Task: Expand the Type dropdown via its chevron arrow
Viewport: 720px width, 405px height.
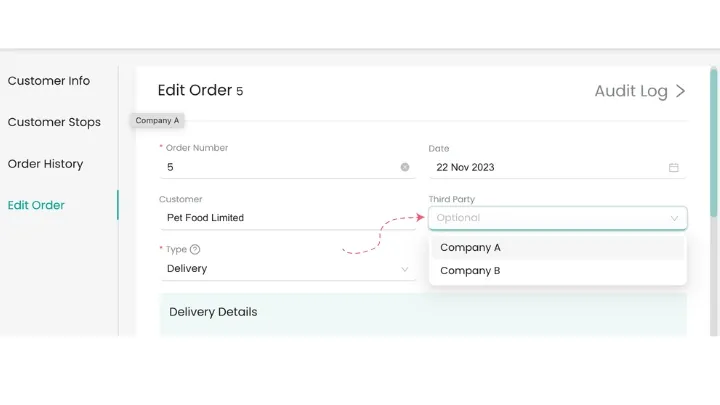Action: (x=405, y=269)
